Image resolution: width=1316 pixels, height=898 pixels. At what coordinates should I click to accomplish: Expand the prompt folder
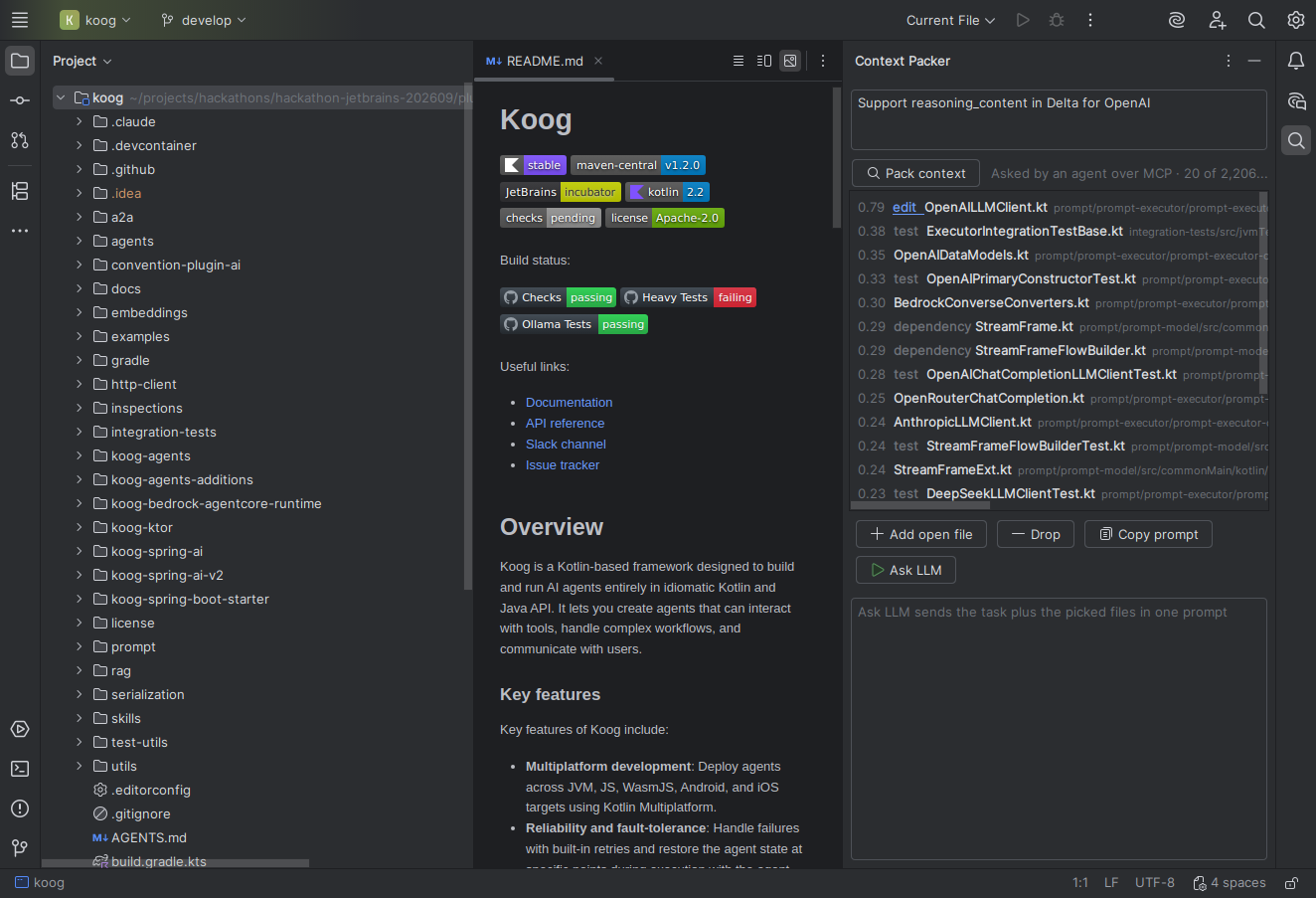pos(79,646)
